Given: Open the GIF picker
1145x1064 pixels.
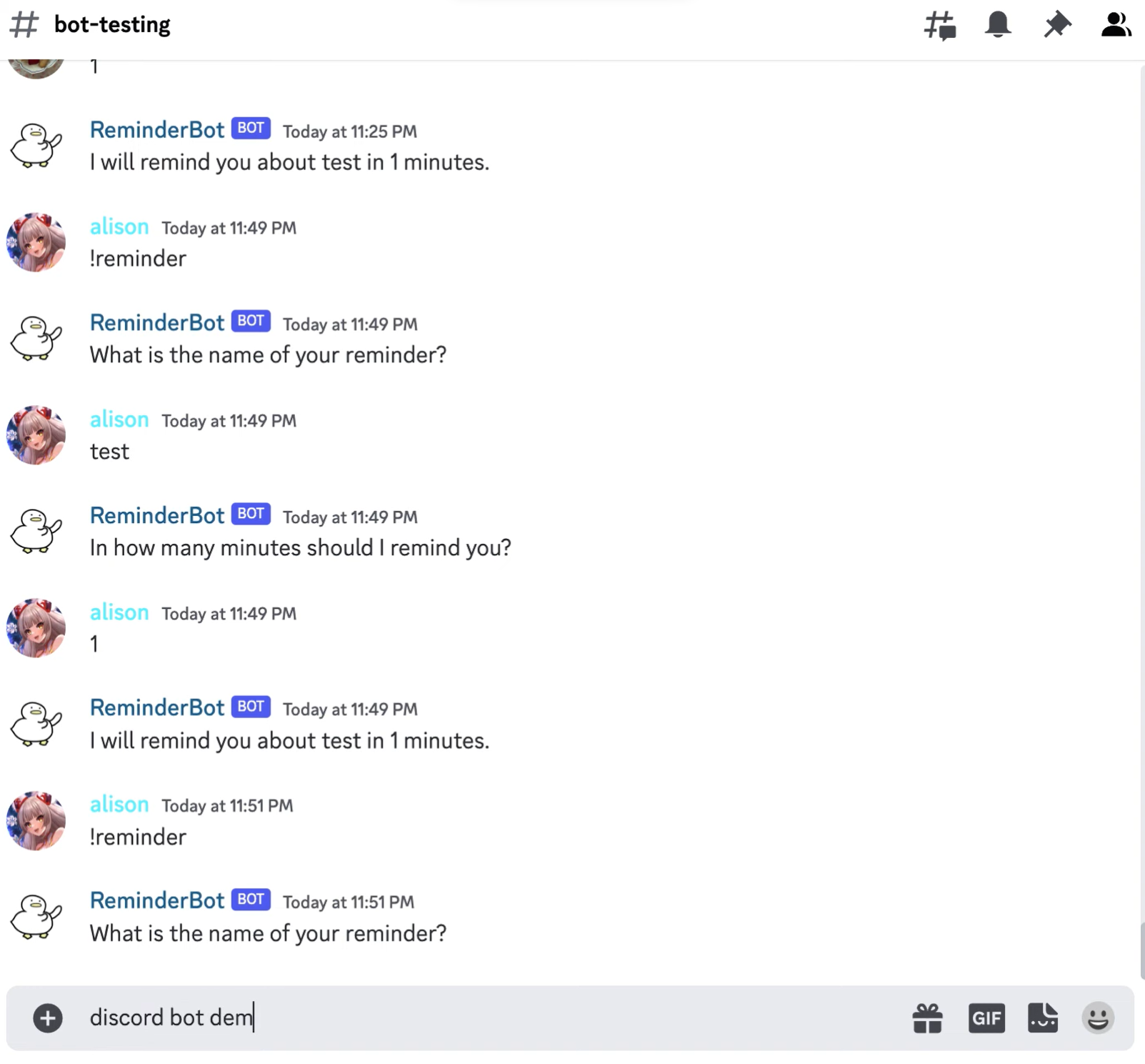Looking at the screenshot, I should 986,1018.
